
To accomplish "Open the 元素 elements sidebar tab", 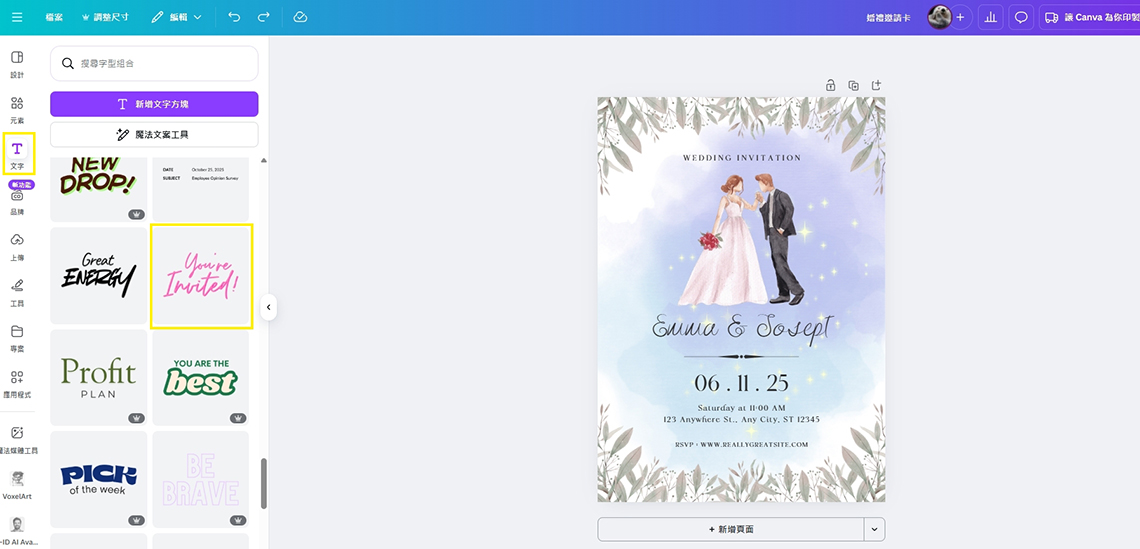I will 17,109.
